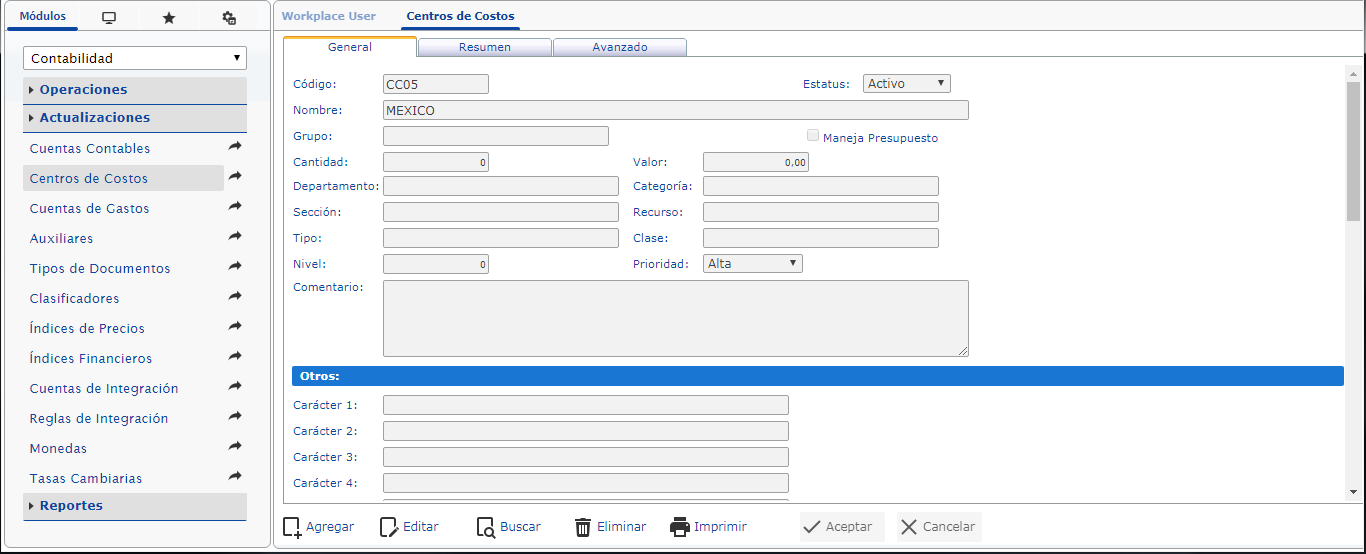Expand the Reportes section
This screenshot has height=554, width=1366.
pyautogui.click(x=135, y=506)
